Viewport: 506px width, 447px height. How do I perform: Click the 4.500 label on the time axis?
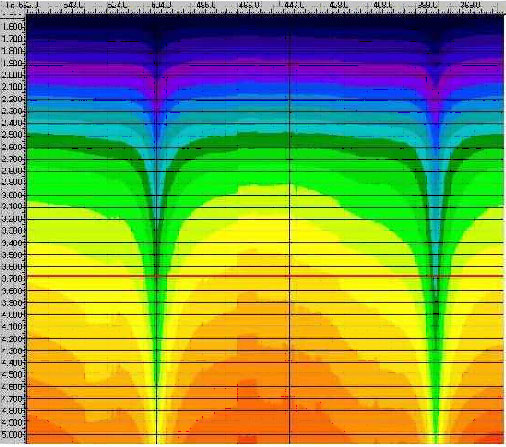pyautogui.click(x=13, y=375)
